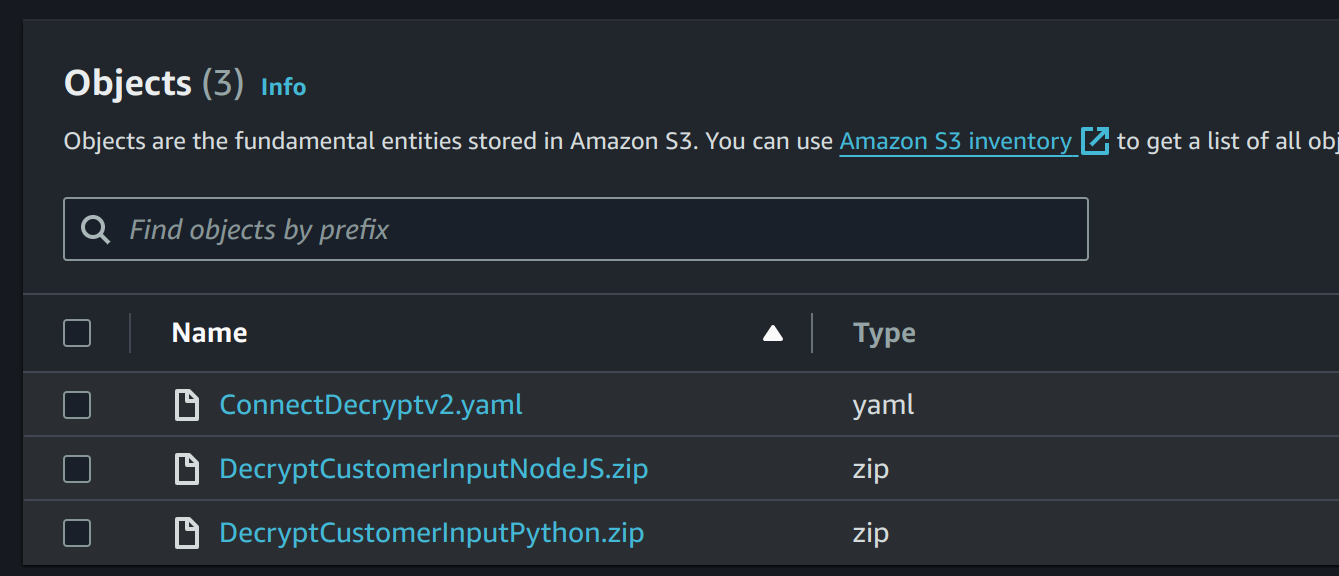Open the ConnectDecryptv2.yaml object

pos(371,405)
